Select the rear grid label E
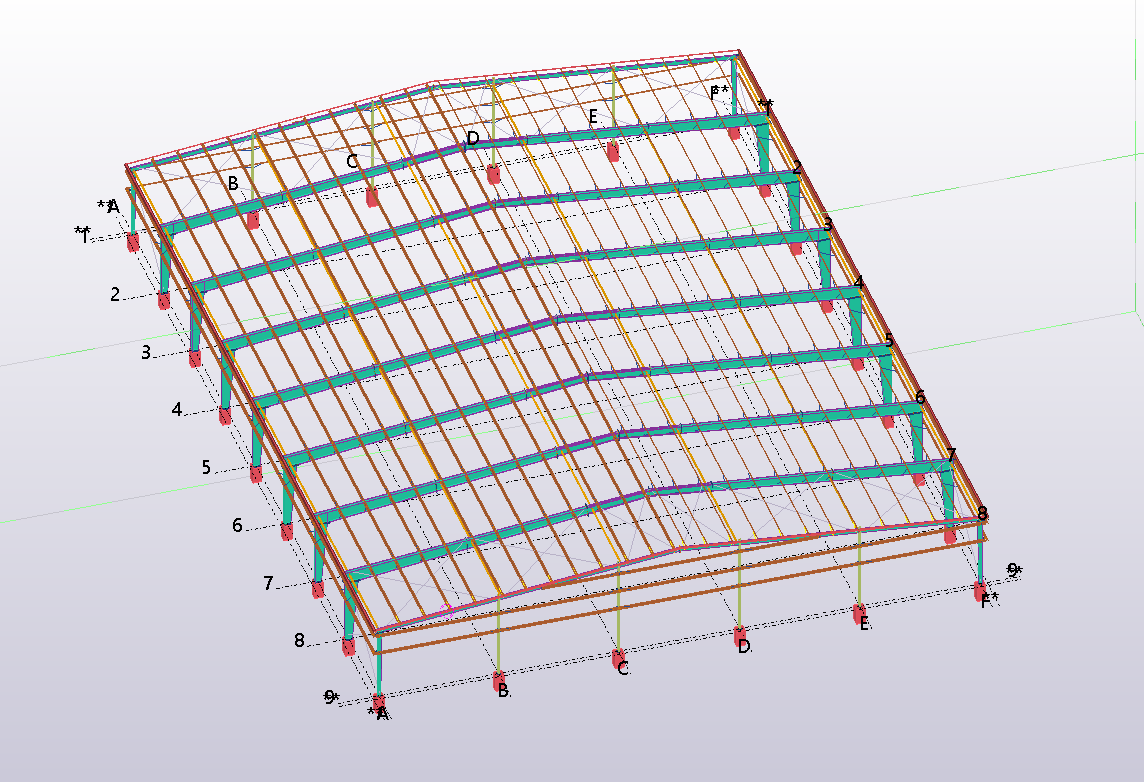This screenshot has width=1144, height=782. click(x=593, y=117)
